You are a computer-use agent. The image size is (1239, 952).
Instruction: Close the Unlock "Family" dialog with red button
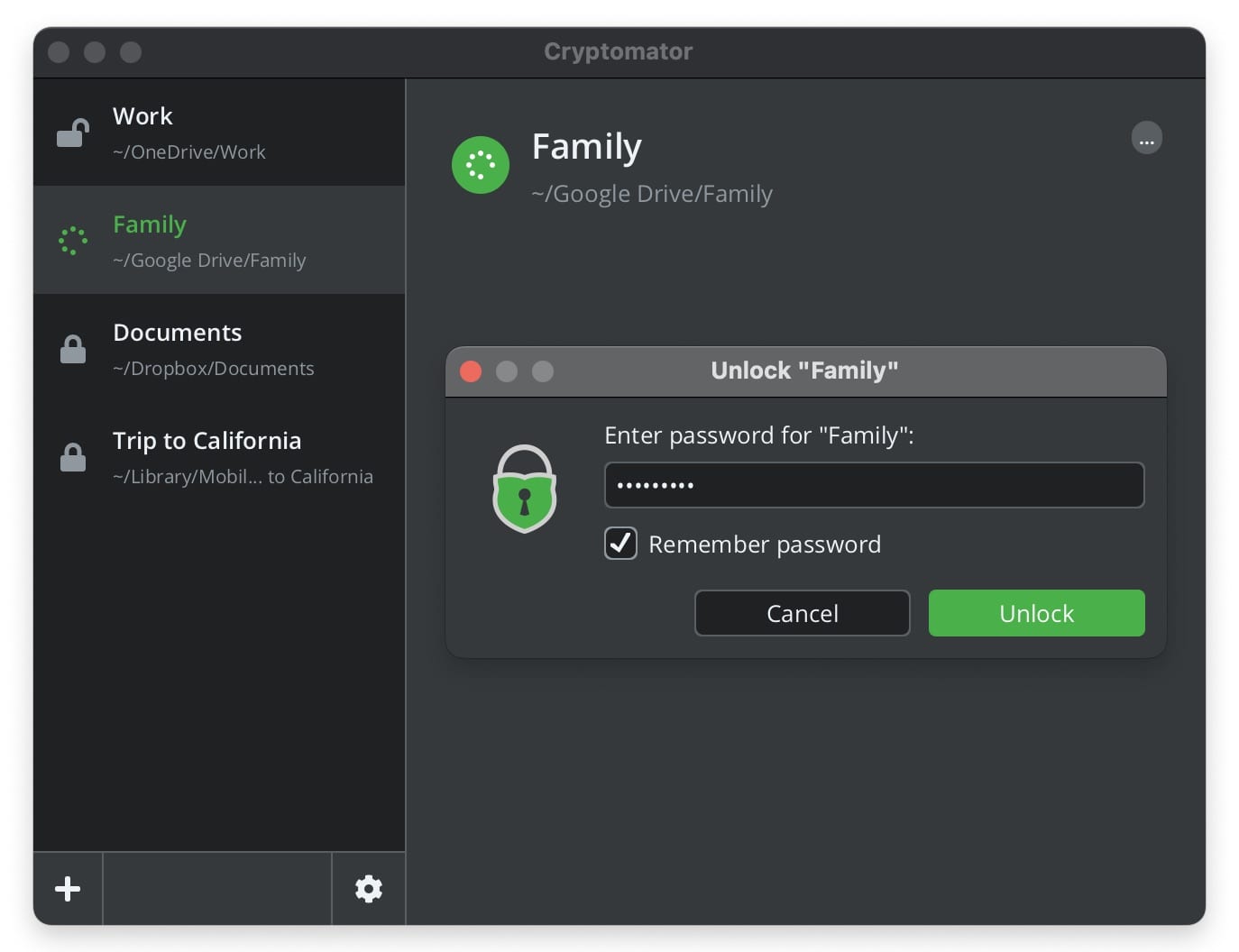point(471,371)
